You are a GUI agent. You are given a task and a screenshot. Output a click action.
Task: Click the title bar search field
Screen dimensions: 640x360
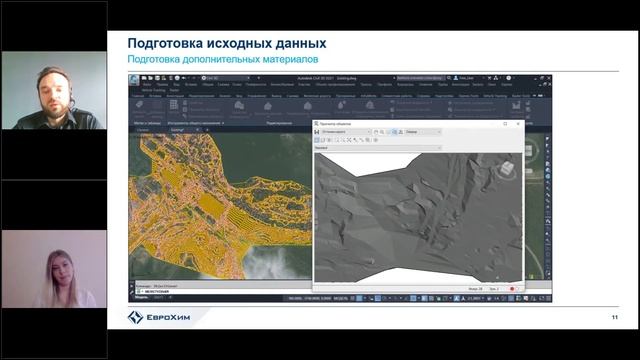[420, 78]
